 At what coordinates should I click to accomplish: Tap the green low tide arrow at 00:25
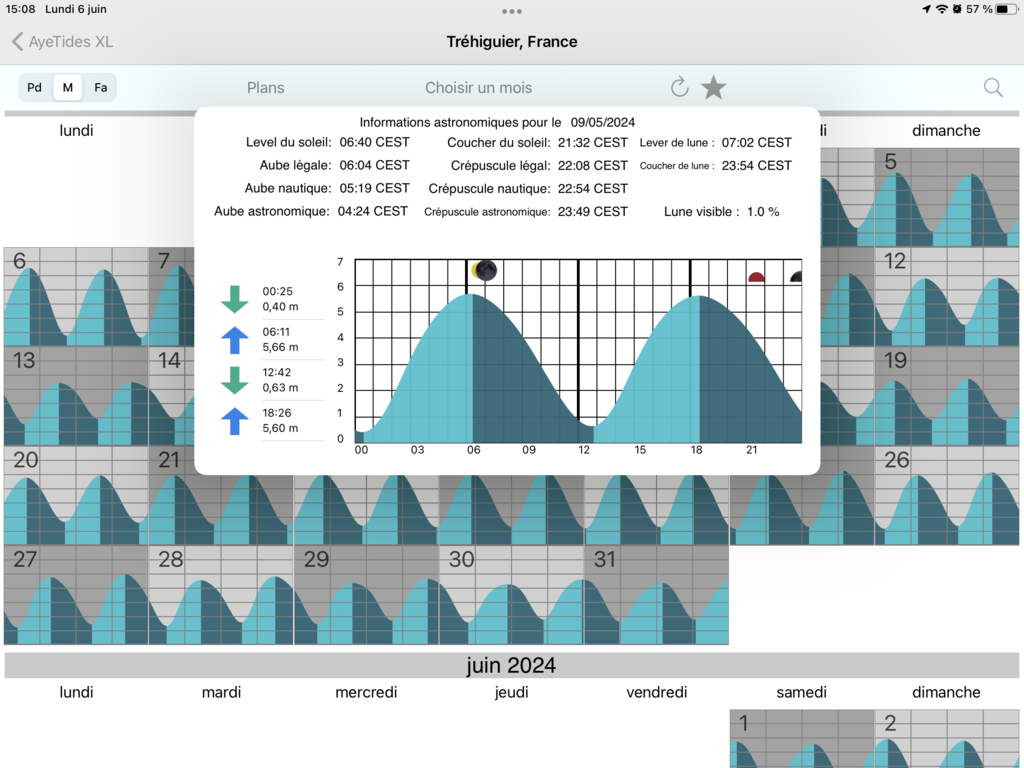(234, 299)
